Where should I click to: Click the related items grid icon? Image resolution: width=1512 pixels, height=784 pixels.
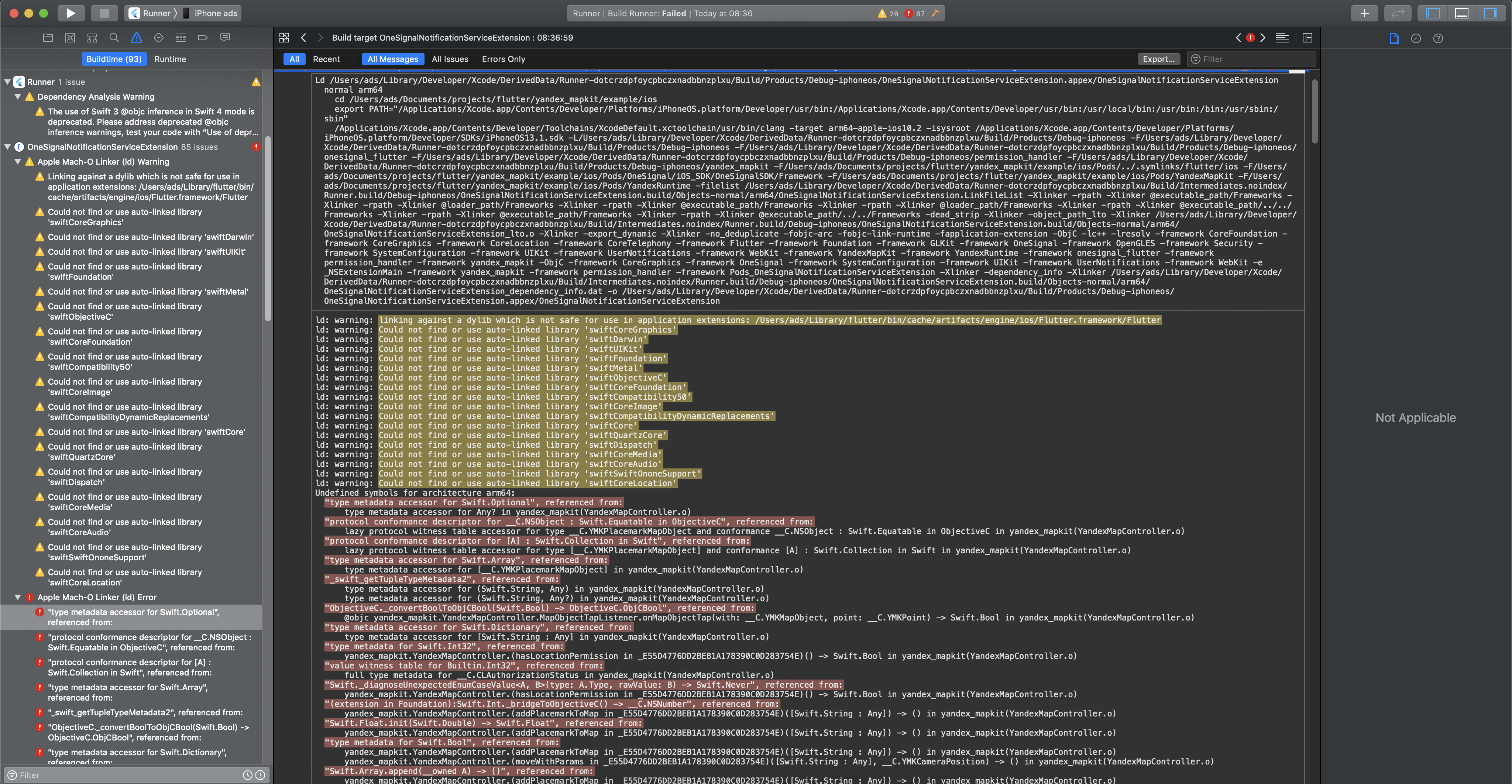pyautogui.click(x=284, y=38)
